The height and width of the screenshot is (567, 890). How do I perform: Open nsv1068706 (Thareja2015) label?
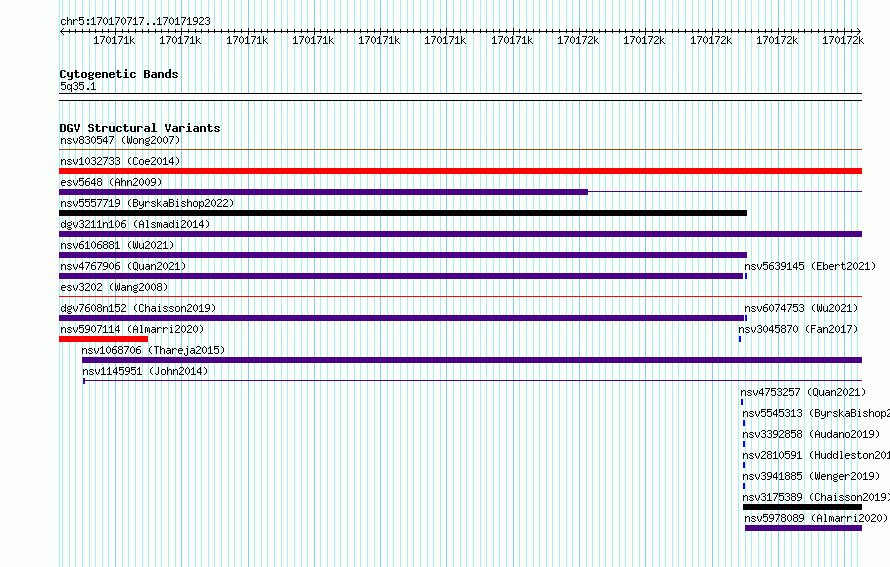(x=153, y=350)
